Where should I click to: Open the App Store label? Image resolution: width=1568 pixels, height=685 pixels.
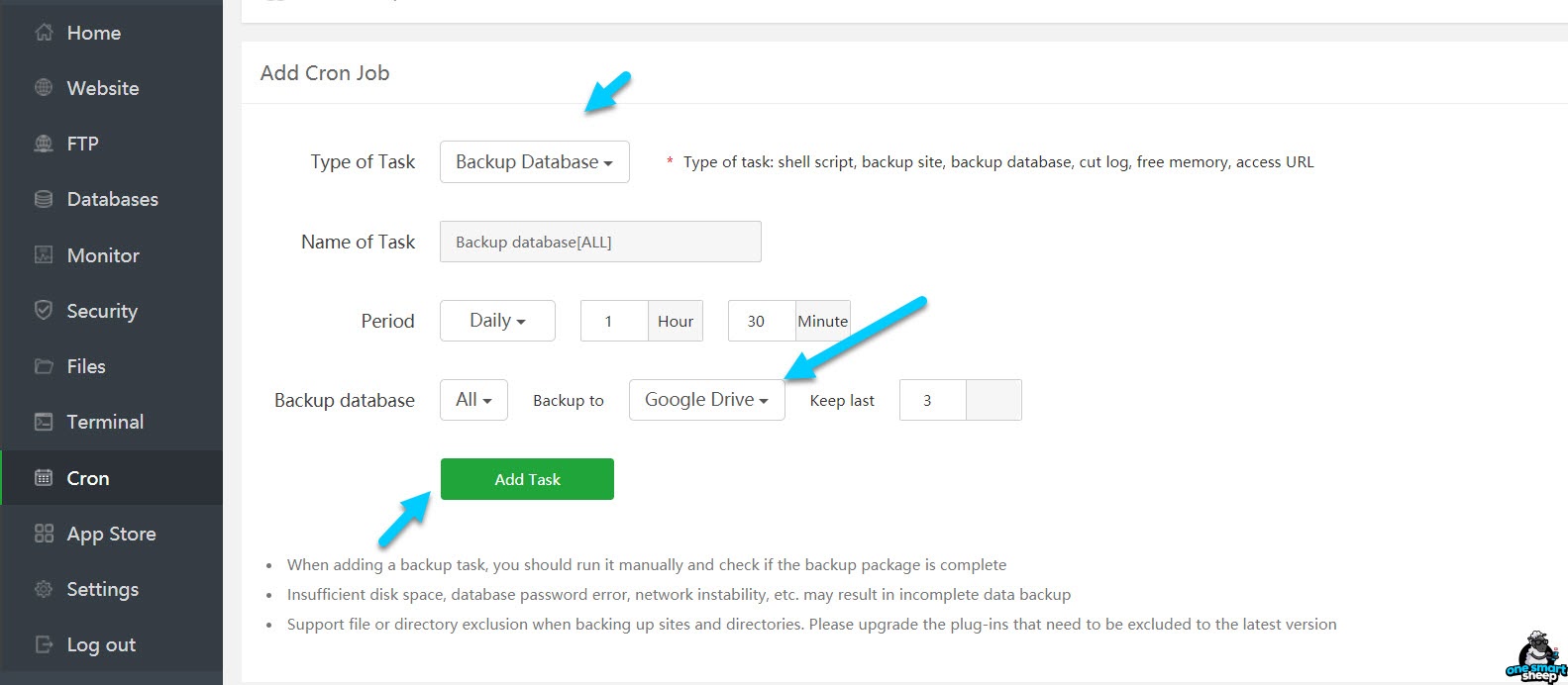tap(112, 534)
